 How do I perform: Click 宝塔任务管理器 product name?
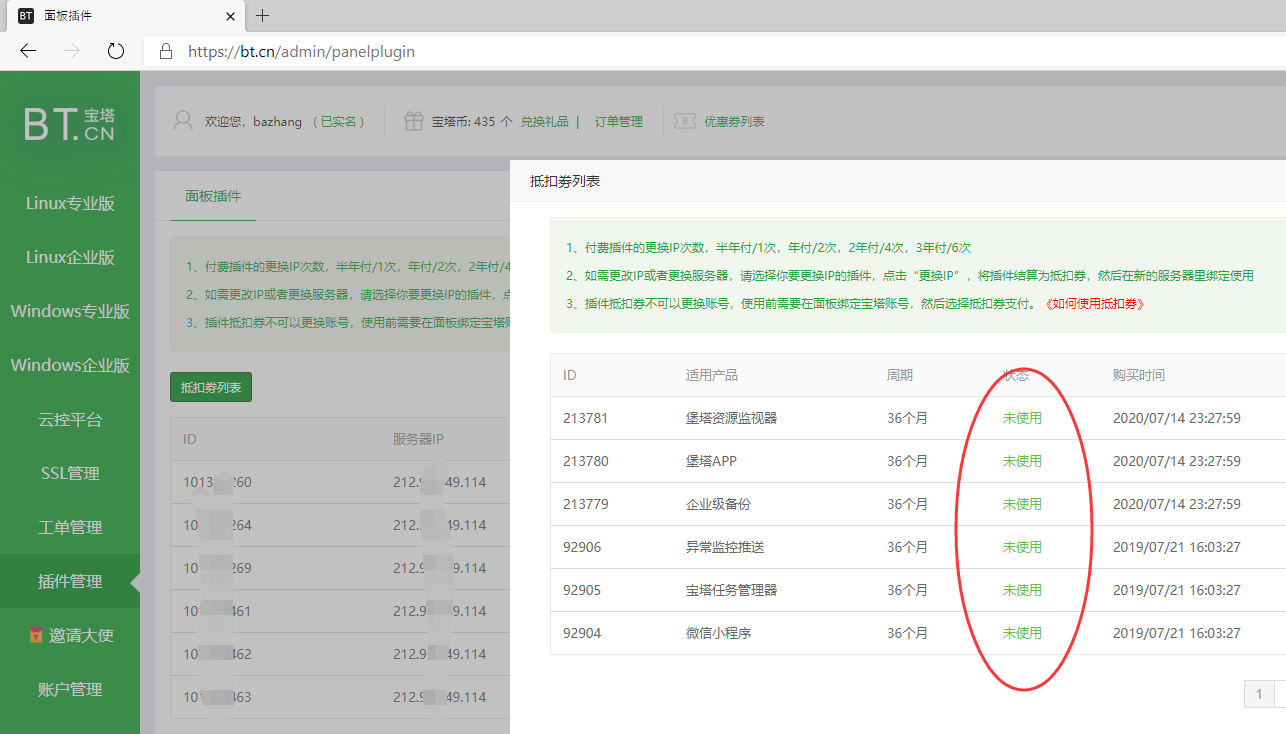[731, 590]
